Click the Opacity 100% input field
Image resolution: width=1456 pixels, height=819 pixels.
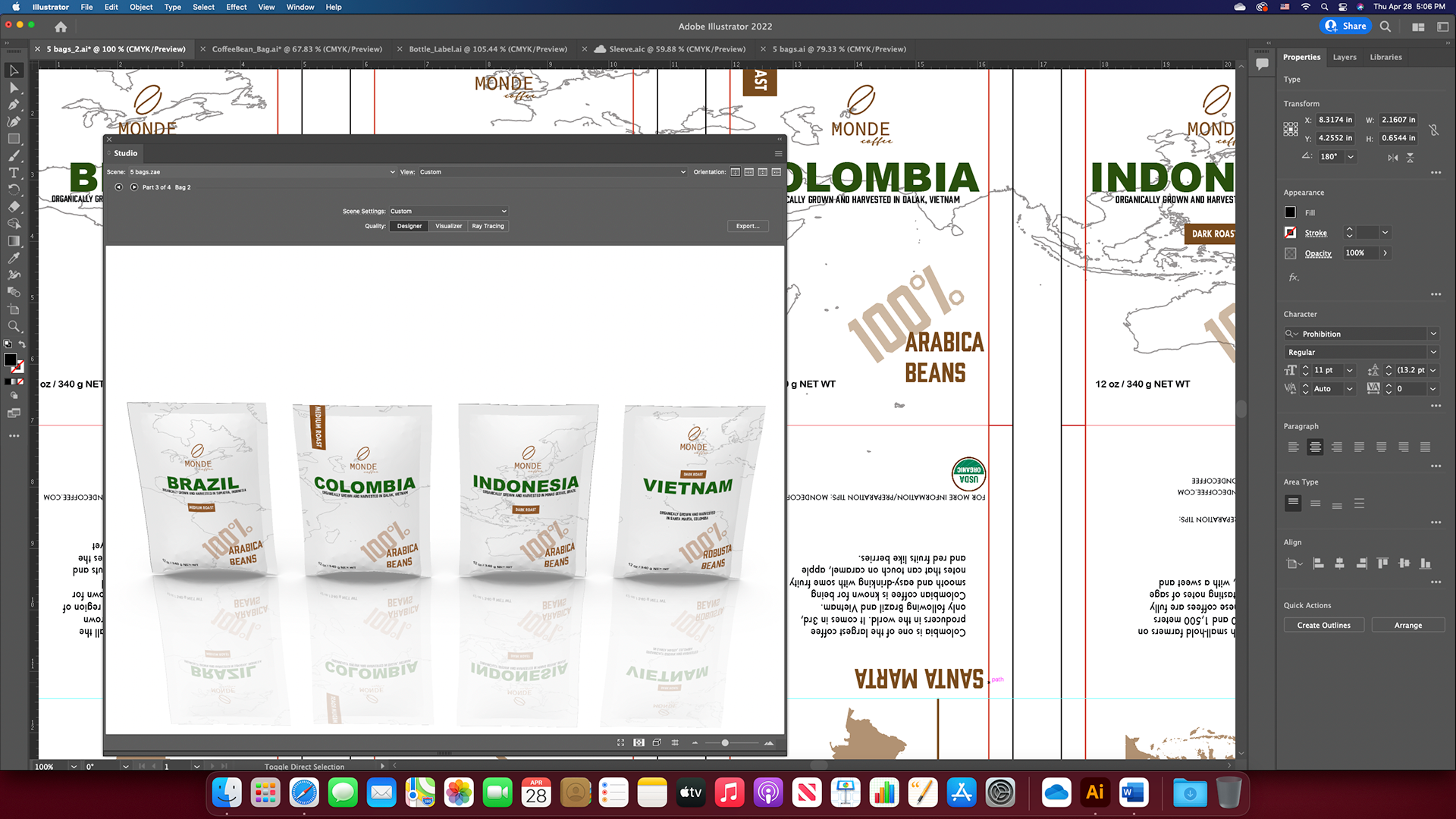coord(1361,253)
